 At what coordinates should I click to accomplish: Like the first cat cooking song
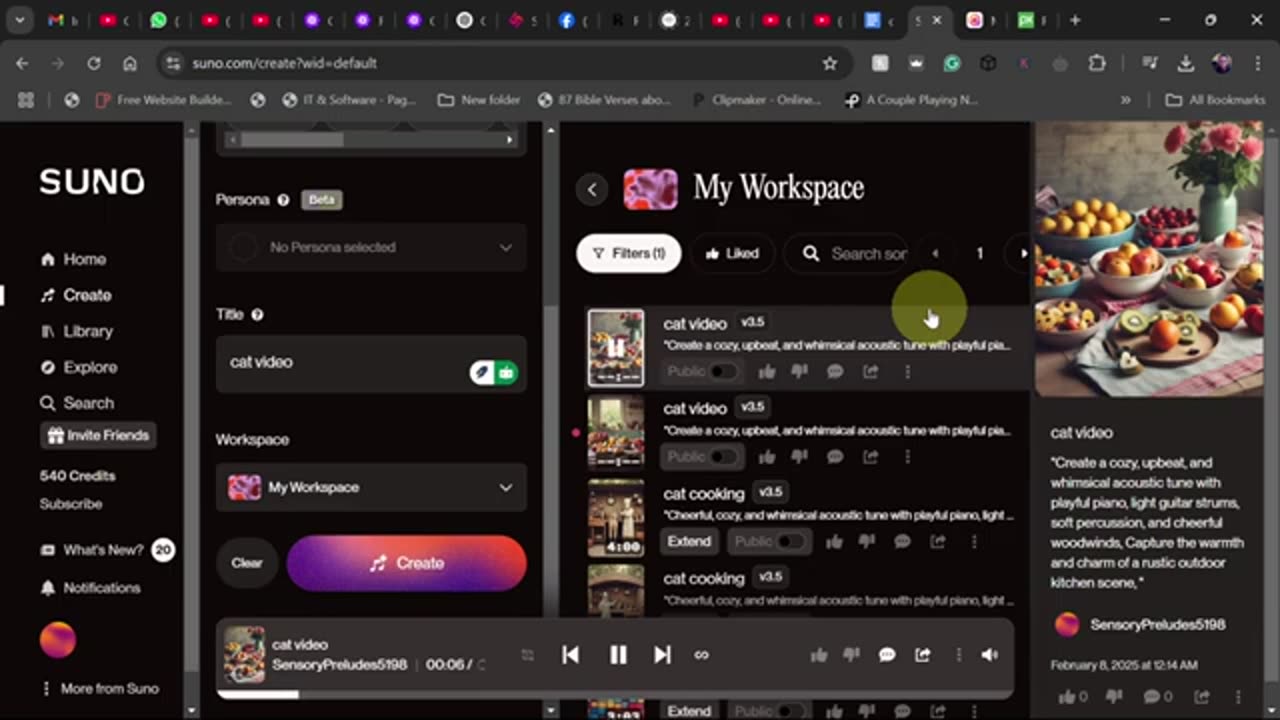pyautogui.click(x=835, y=542)
